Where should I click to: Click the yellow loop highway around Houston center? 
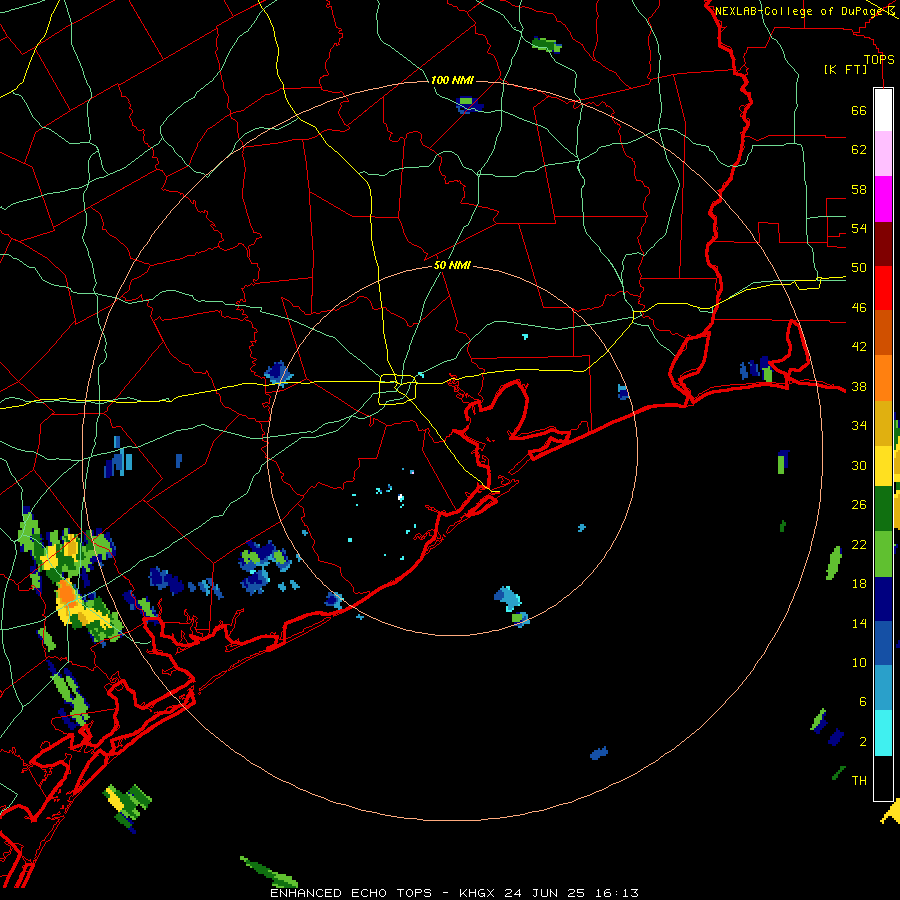coord(398,389)
